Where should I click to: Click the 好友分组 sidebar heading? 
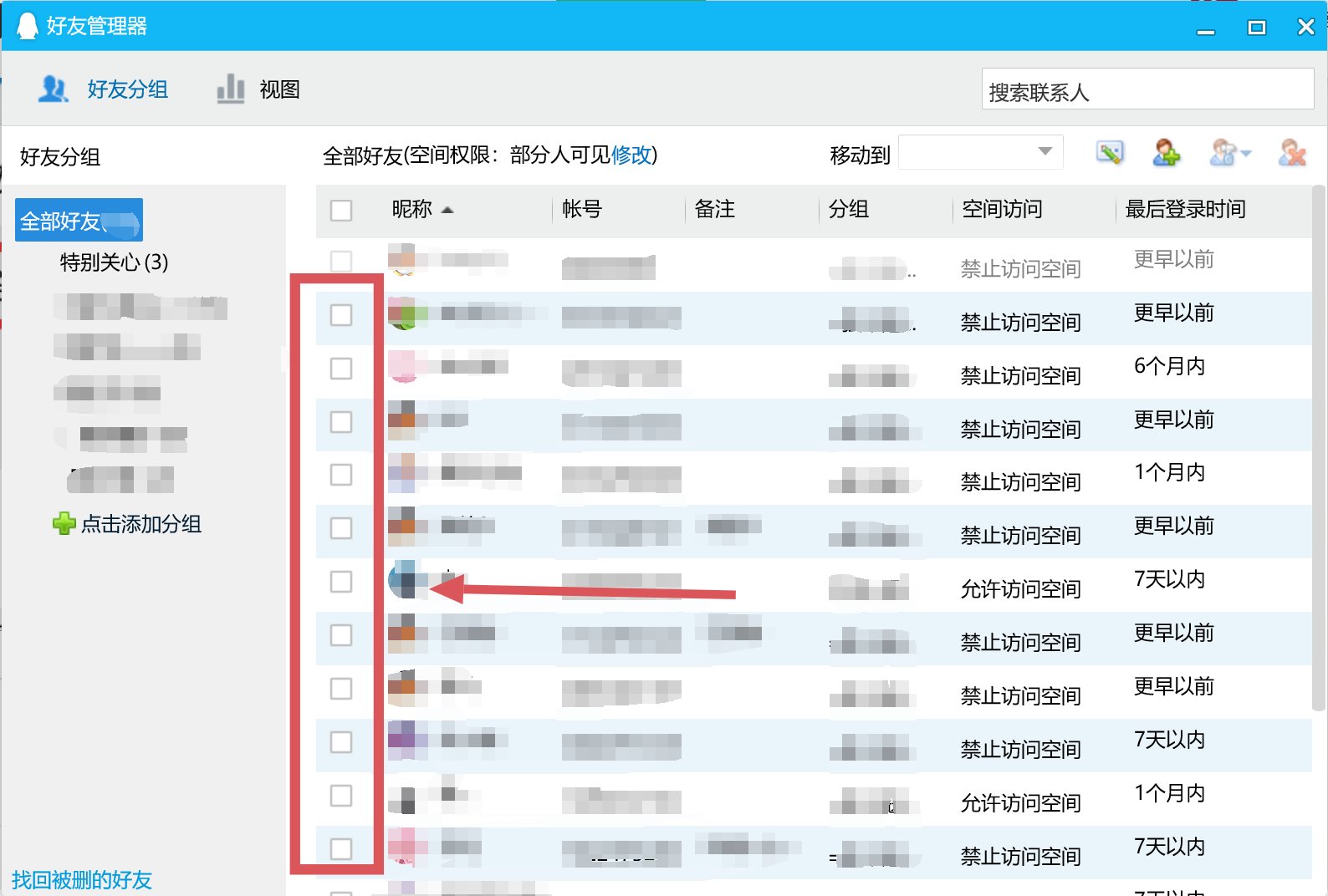click(x=60, y=156)
